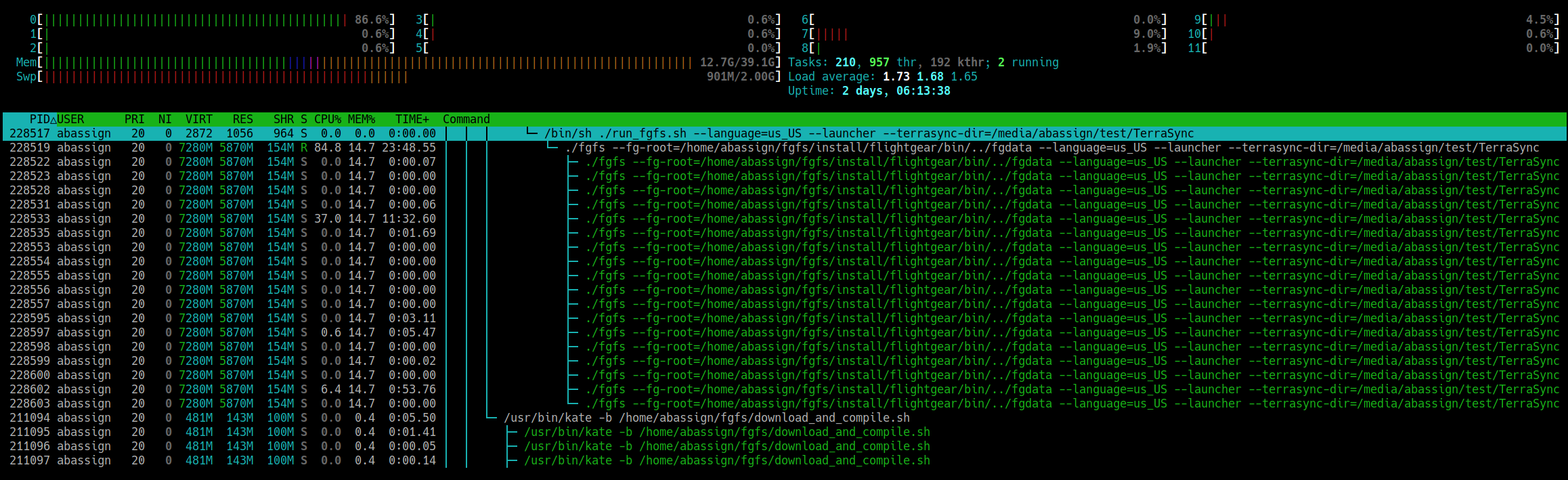Viewport: 1568px width, 480px height.
Task: Click the Swp meter showing 901M/2.00G
Action: pyautogui.click(x=399, y=77)
